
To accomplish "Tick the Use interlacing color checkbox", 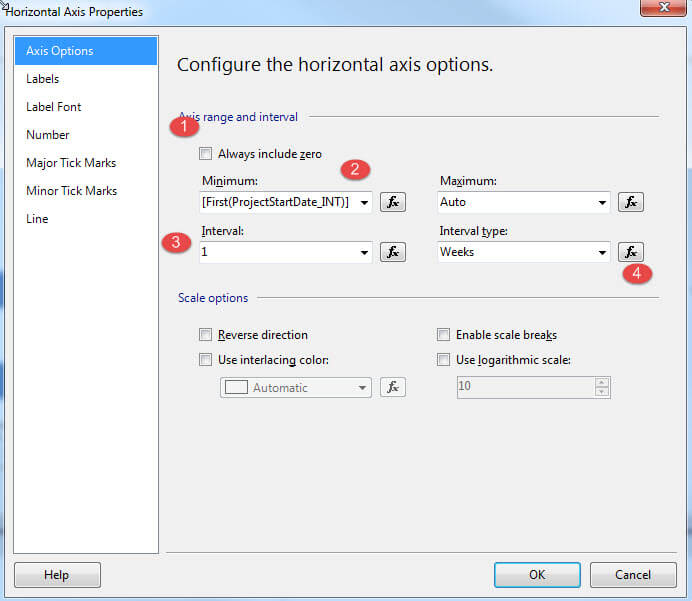I will click(206, 360).
